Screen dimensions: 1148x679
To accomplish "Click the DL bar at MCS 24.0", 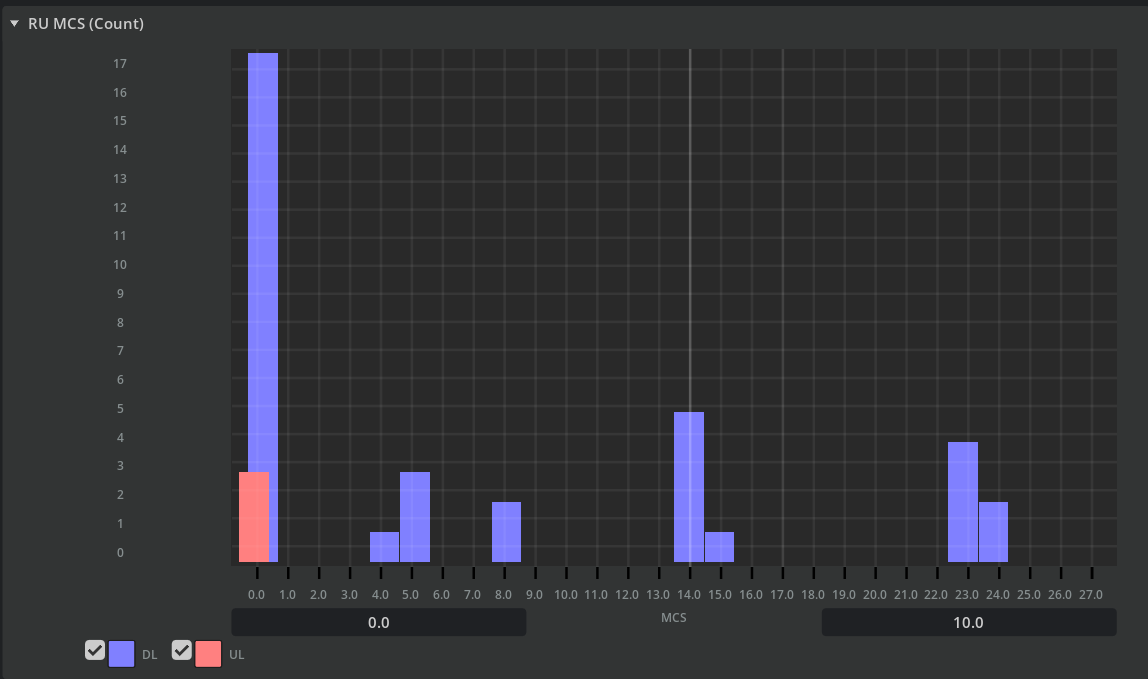I will tap(993, 532).
